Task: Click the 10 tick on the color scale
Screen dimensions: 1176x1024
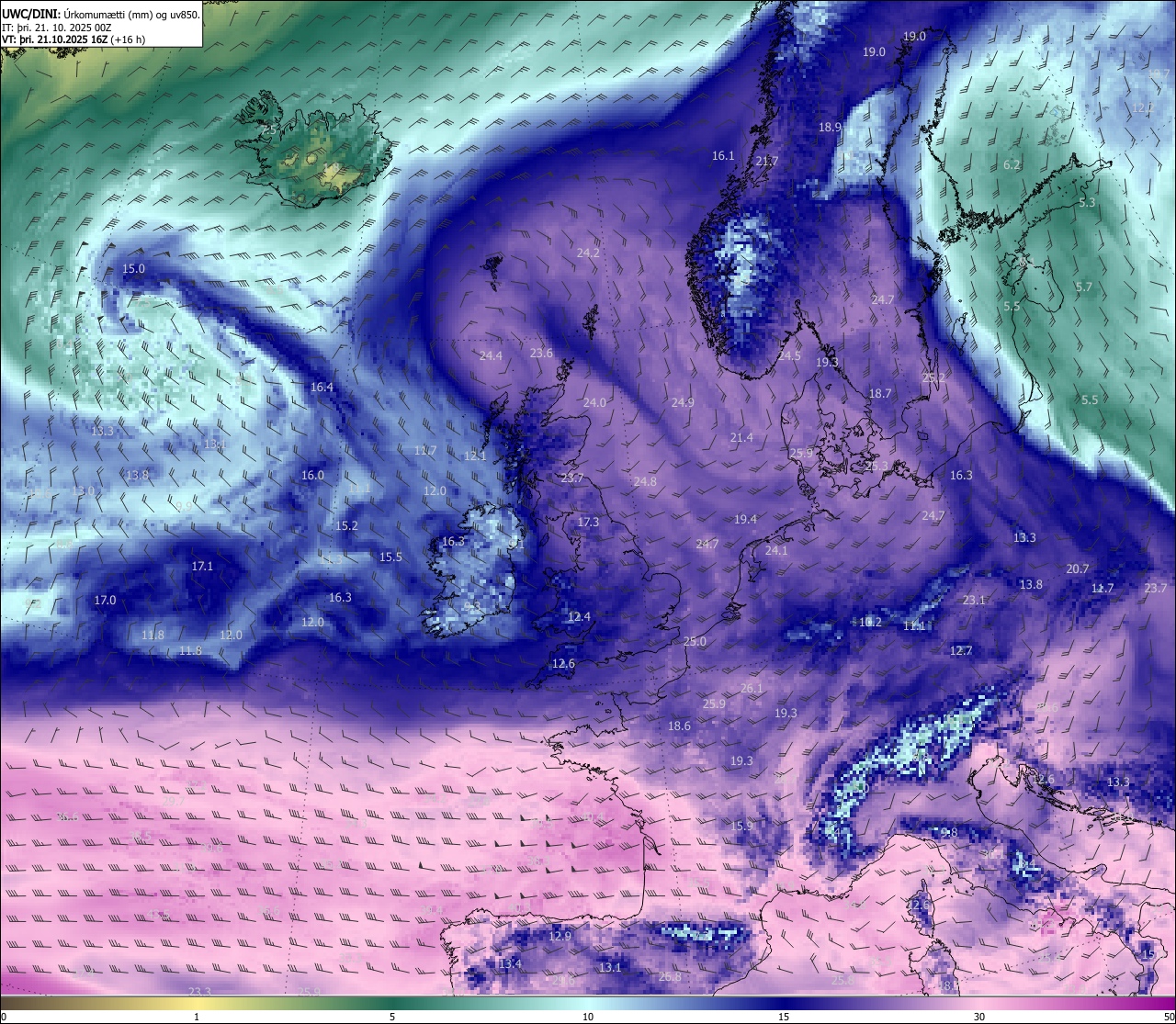Action: pos(588,1018)
